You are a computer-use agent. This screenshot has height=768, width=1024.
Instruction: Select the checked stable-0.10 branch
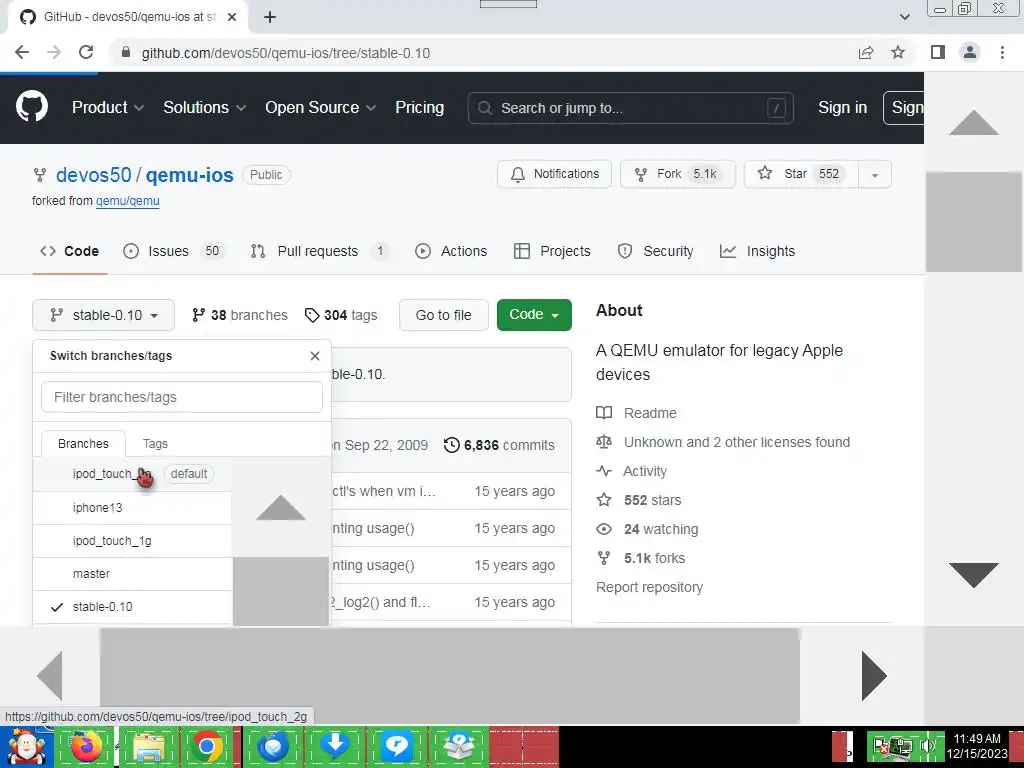point(133,607)
